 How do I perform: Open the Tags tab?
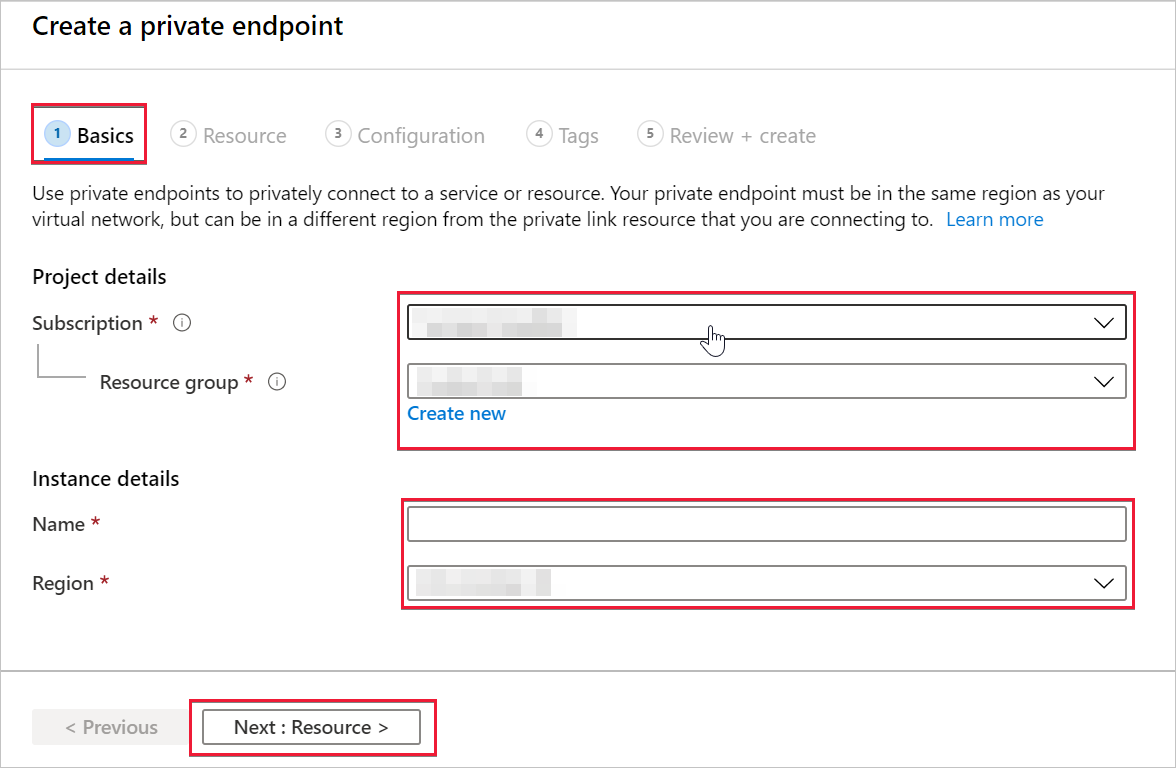[578, 136]
